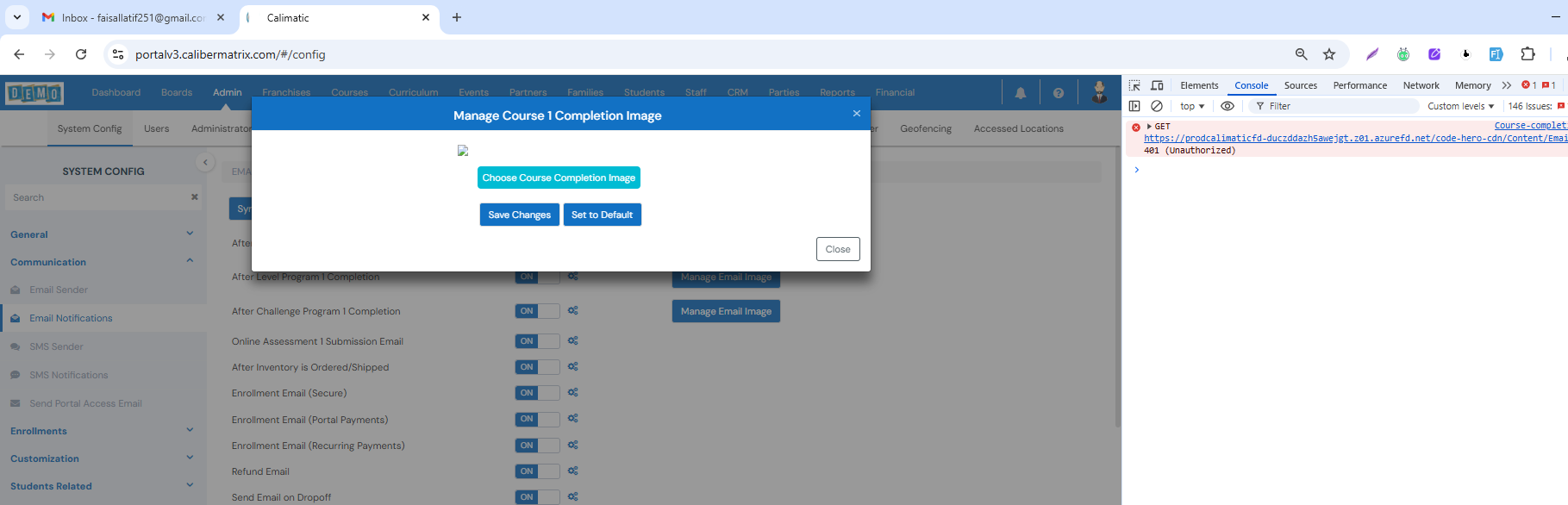This screenshot has height=505, width=1568.
Task: Click Choose Course Completion Image button
Action: (559, 178)
